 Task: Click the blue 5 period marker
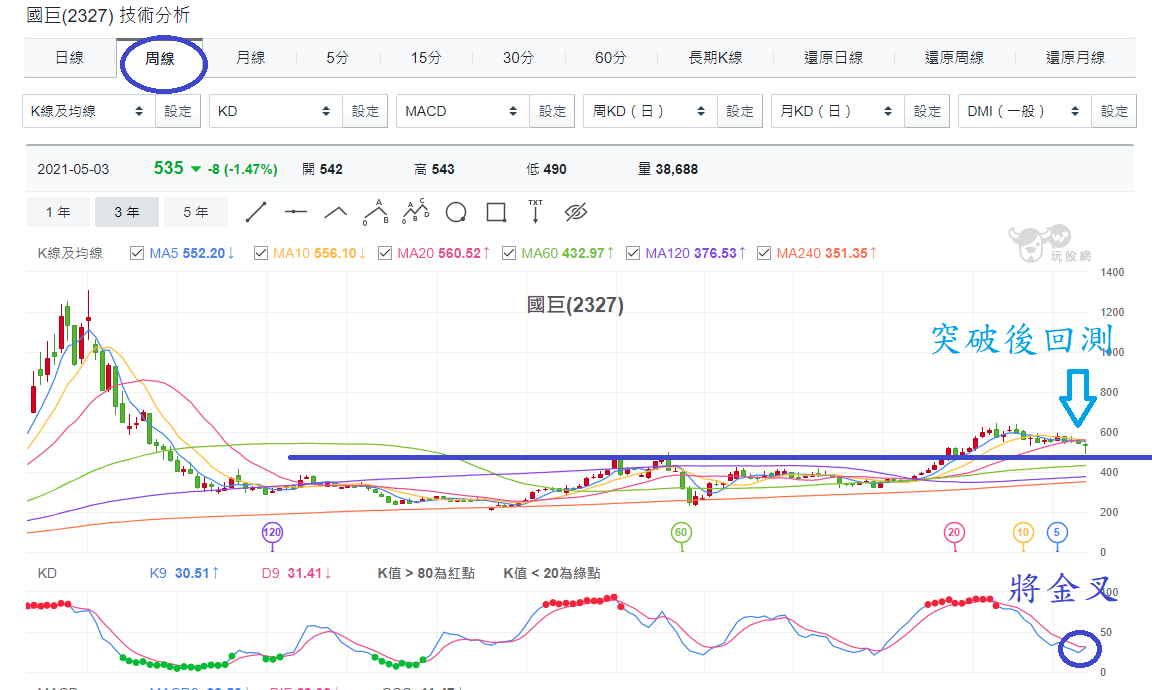click(1057, 533)
